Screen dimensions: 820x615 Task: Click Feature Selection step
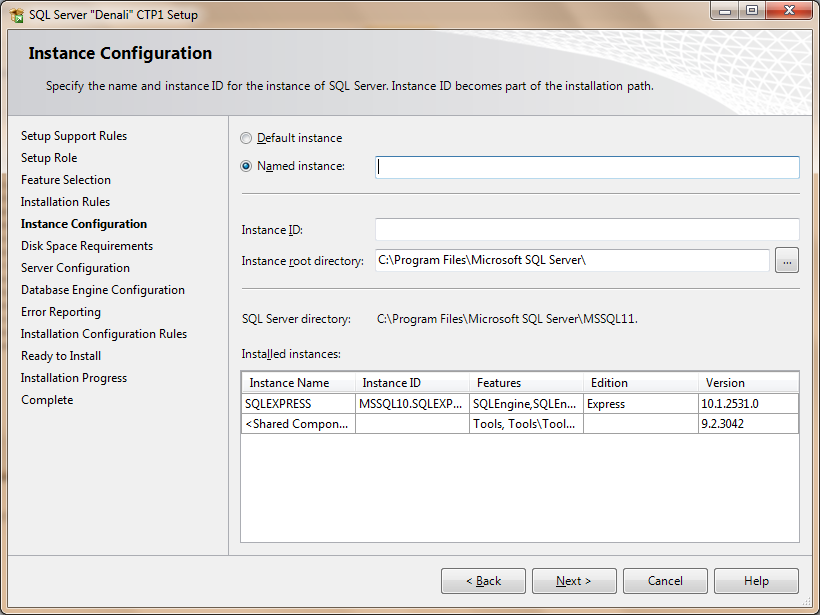pos(66,180)
